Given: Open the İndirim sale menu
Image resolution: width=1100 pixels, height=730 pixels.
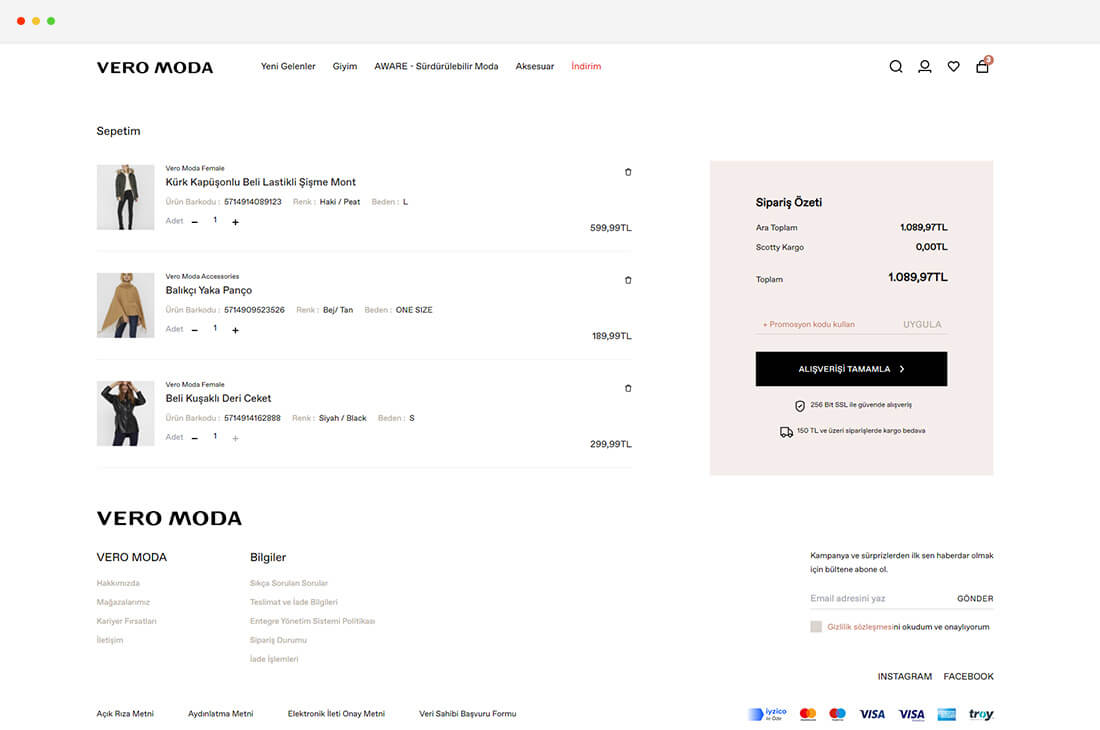Looking at the screenshot, I should [586, 67].
